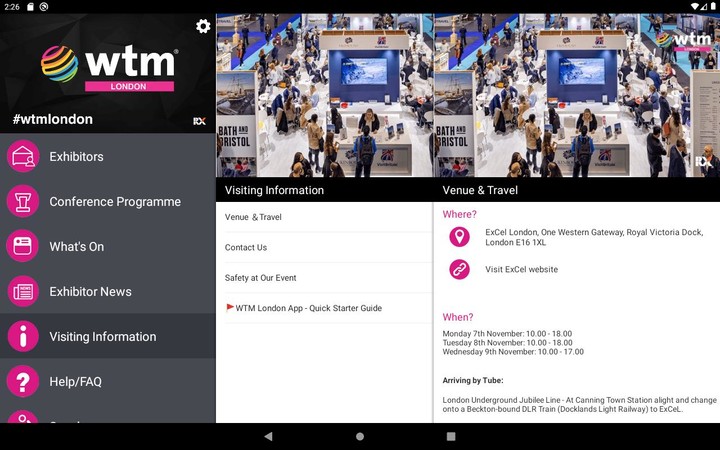Viewport: 720px width, 450px height.
Task: Tap the chain link icon for ExCel website
Action: 459,269
